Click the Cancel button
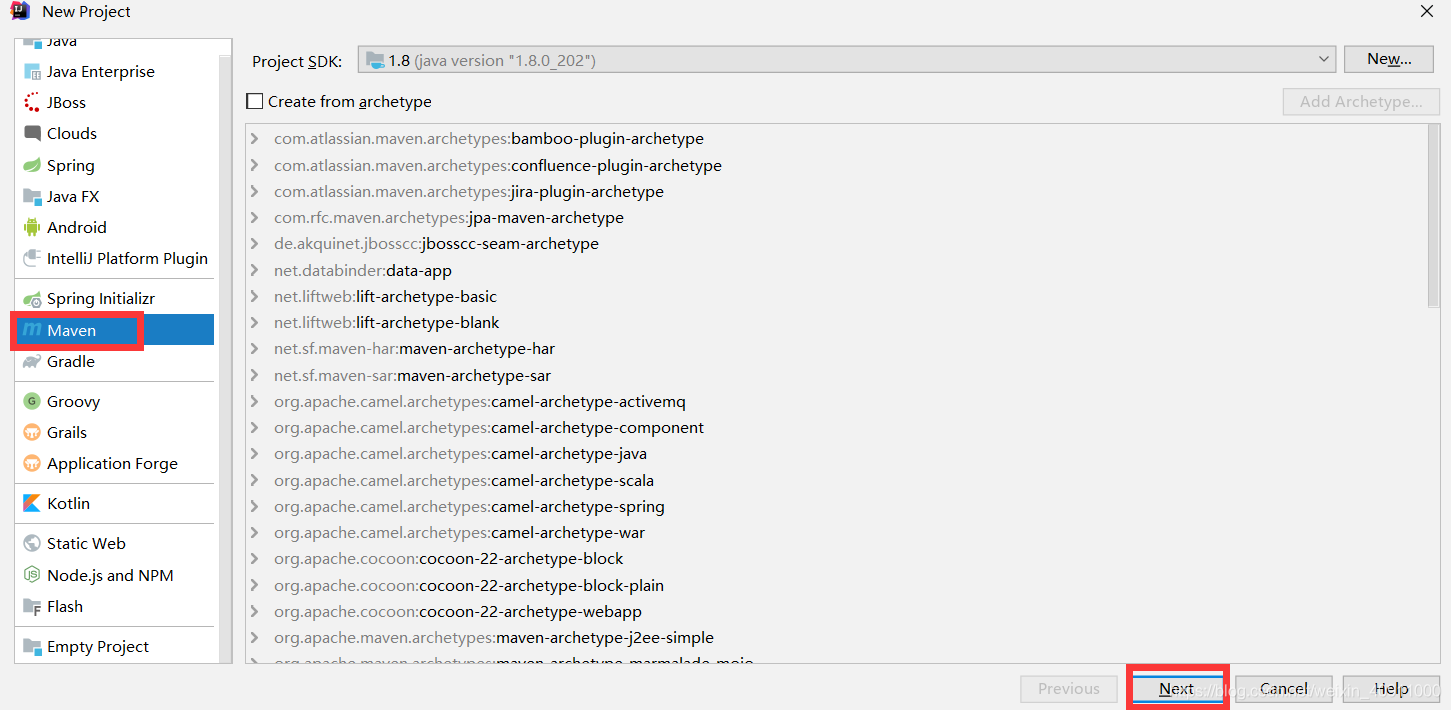The width and height of the screenshot is (1451, 710). pyautogui.click(x=1284, y=689)
